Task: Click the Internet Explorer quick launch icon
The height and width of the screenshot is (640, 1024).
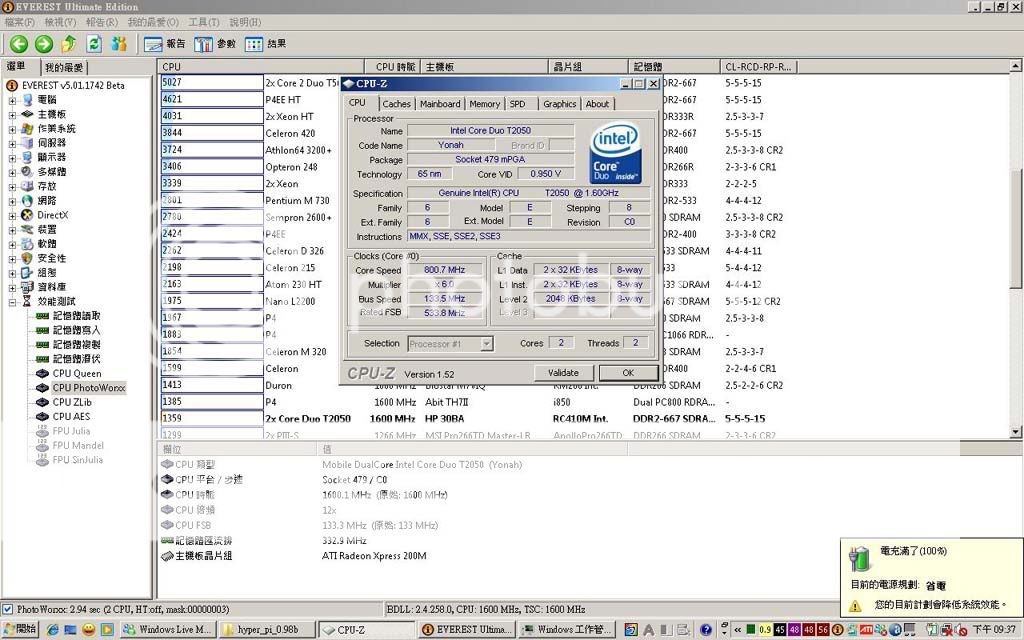Action: pos(52,630)
